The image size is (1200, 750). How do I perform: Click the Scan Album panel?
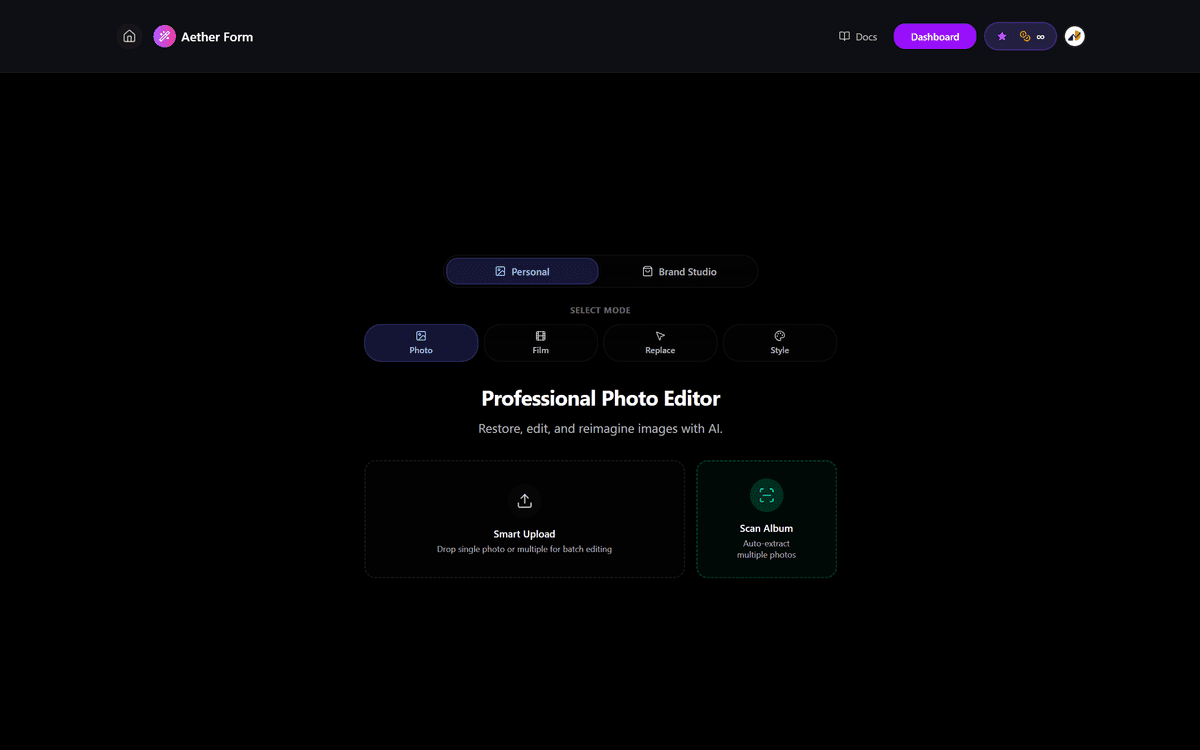[x=766, y=519]
